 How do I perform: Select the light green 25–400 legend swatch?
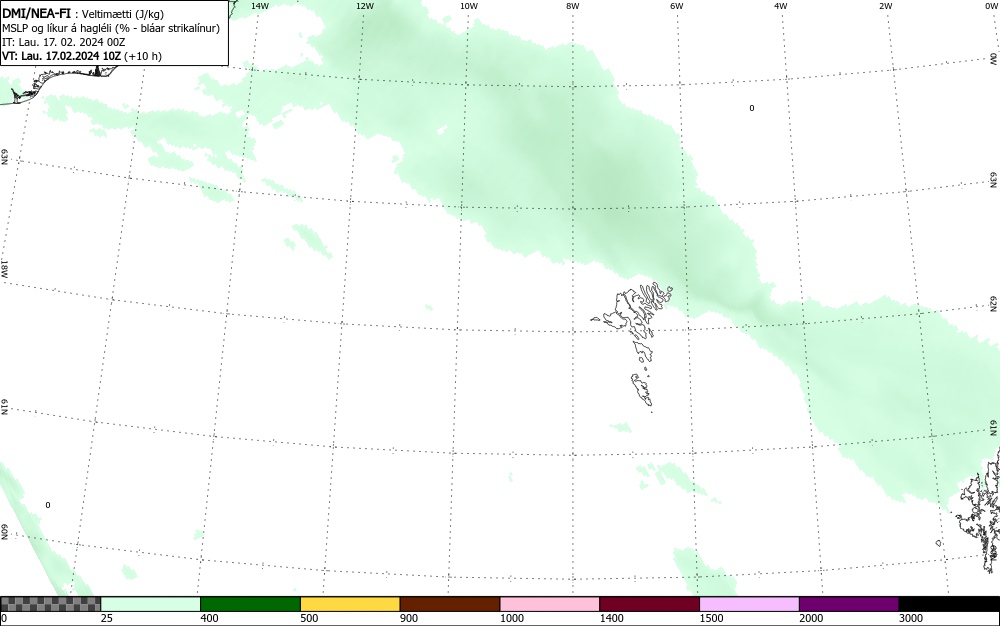tap(151, 604)
